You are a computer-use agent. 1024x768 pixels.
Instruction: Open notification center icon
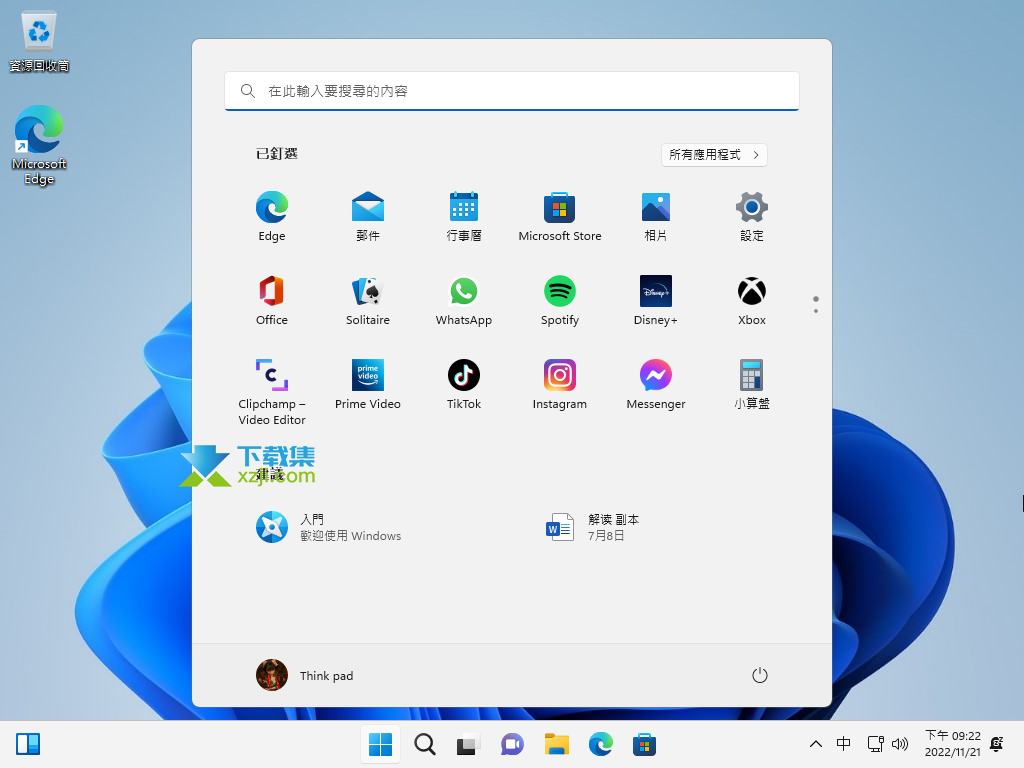pyautogui.click(x=997, y=744)
